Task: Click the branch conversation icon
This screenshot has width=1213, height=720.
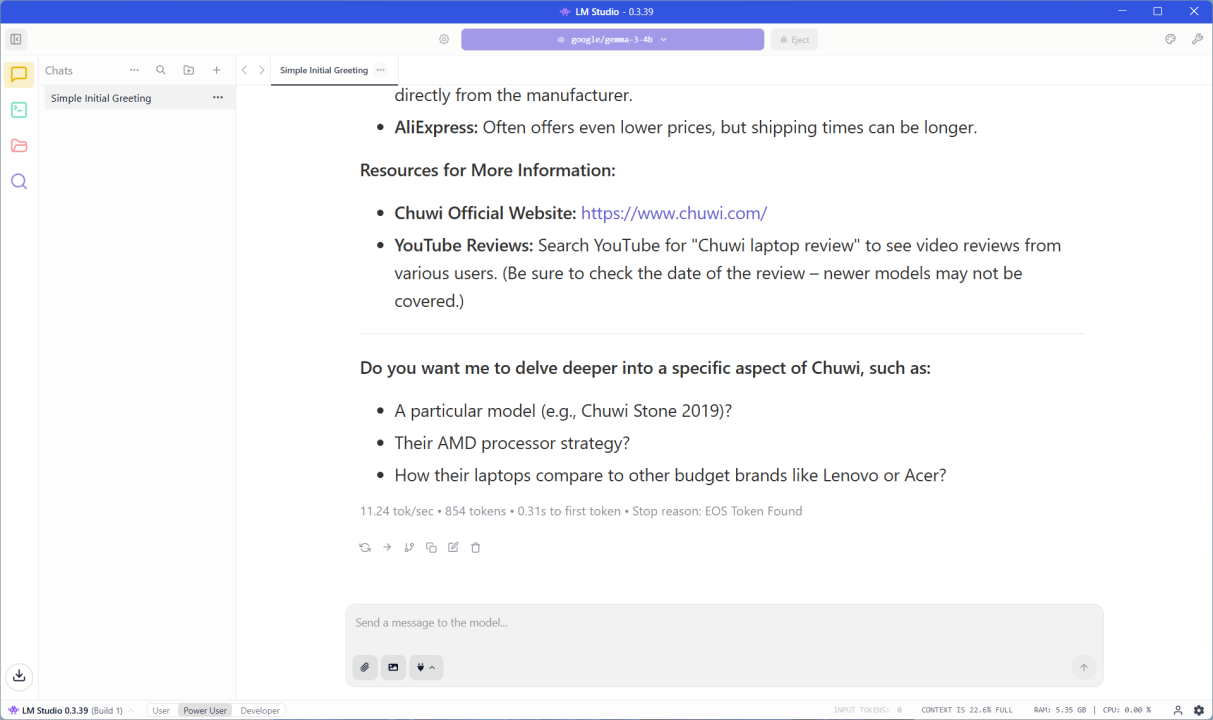Action: [409, 547]
